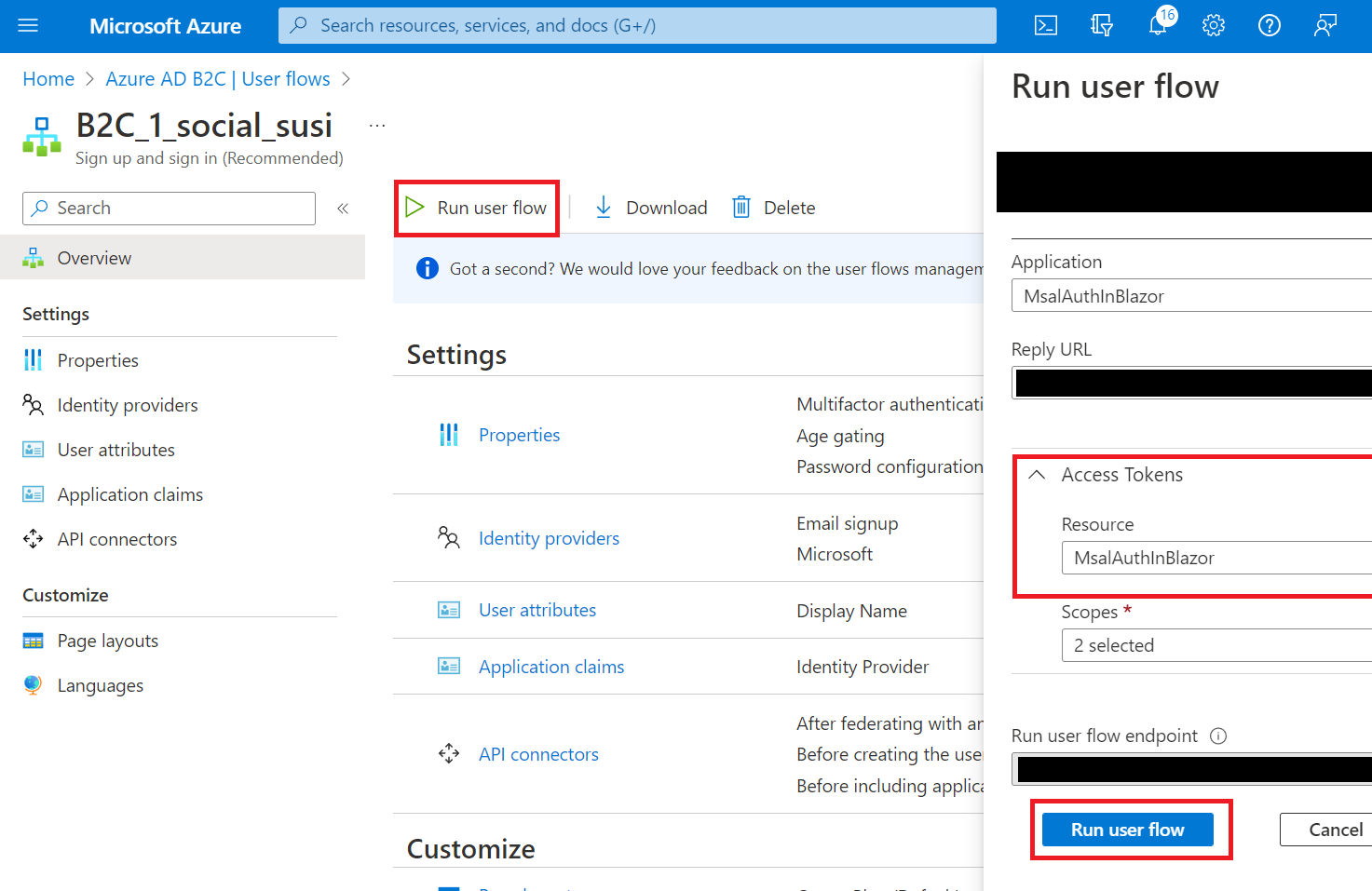Screen dimensions: 1372x891
Task: Collapse the Access Tokens section chevron
Action: (x=1037, y=475)
